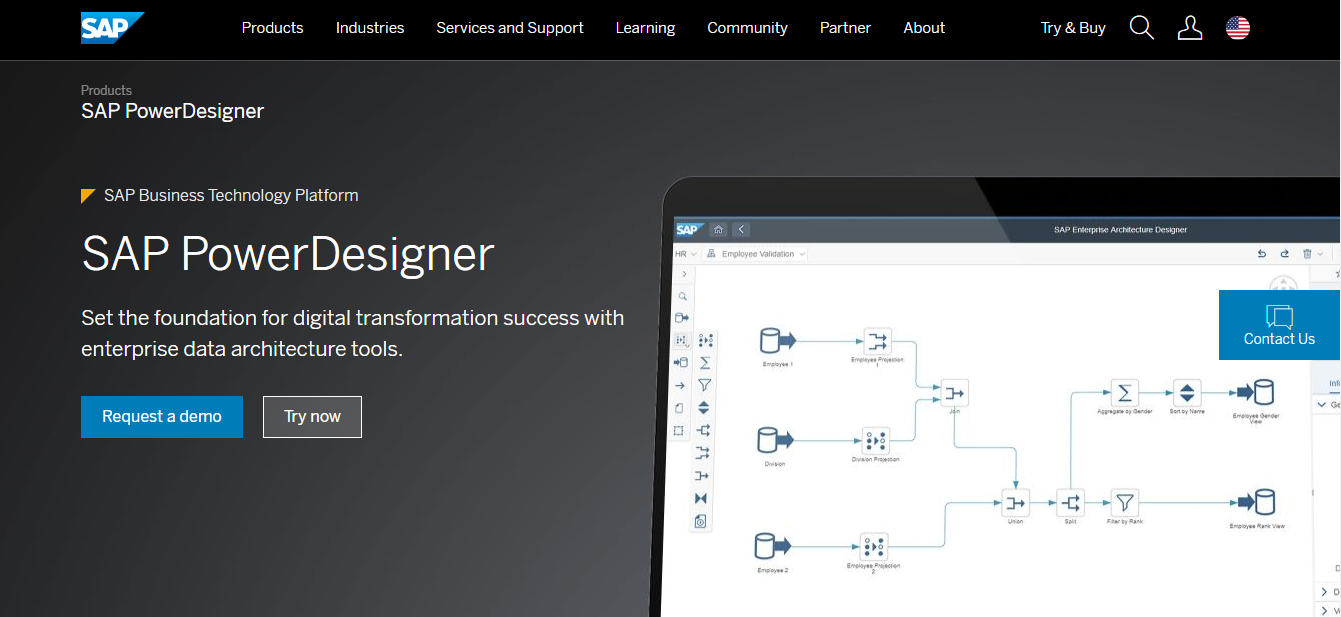Viewport: 1341px width, 617px height.
Task: Click the SAP Business Technology Platform label
Action: [x=231, y=195]
